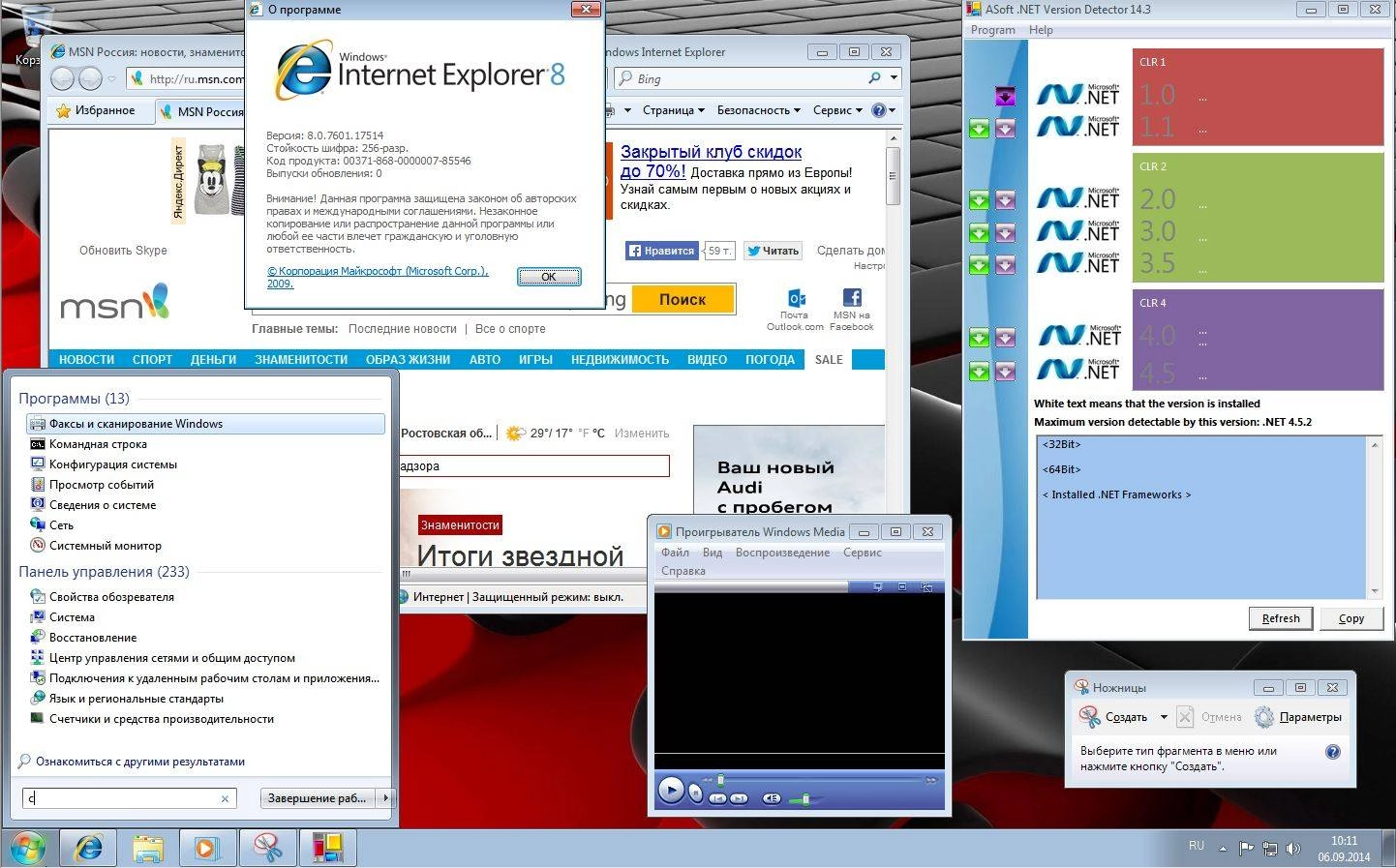Viewport: 1396px width, 868px height.
Task: Click the Action Center flag tray icon
Action: click(x=1246, y=850)
